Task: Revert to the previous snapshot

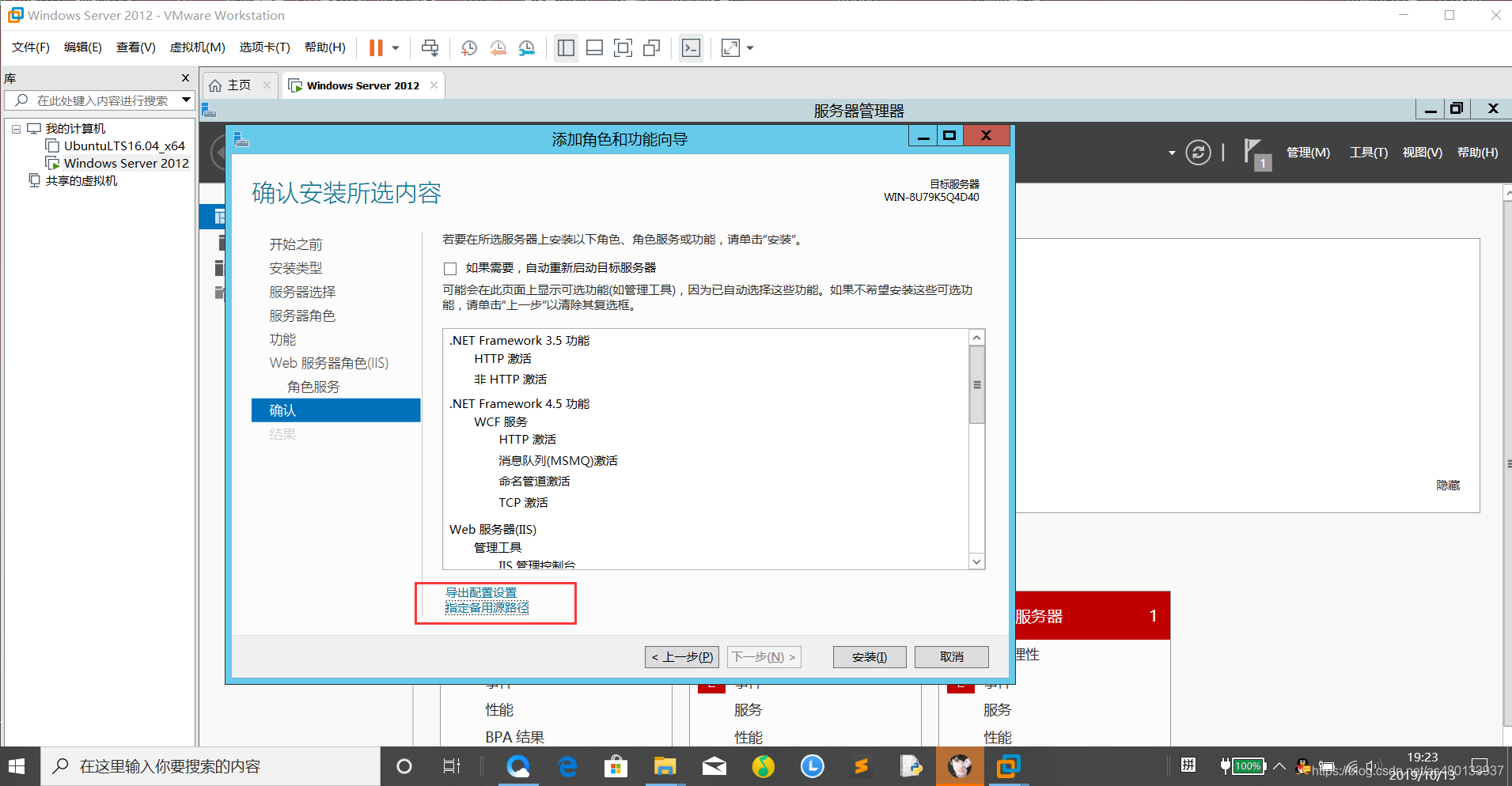Action: 498,48
